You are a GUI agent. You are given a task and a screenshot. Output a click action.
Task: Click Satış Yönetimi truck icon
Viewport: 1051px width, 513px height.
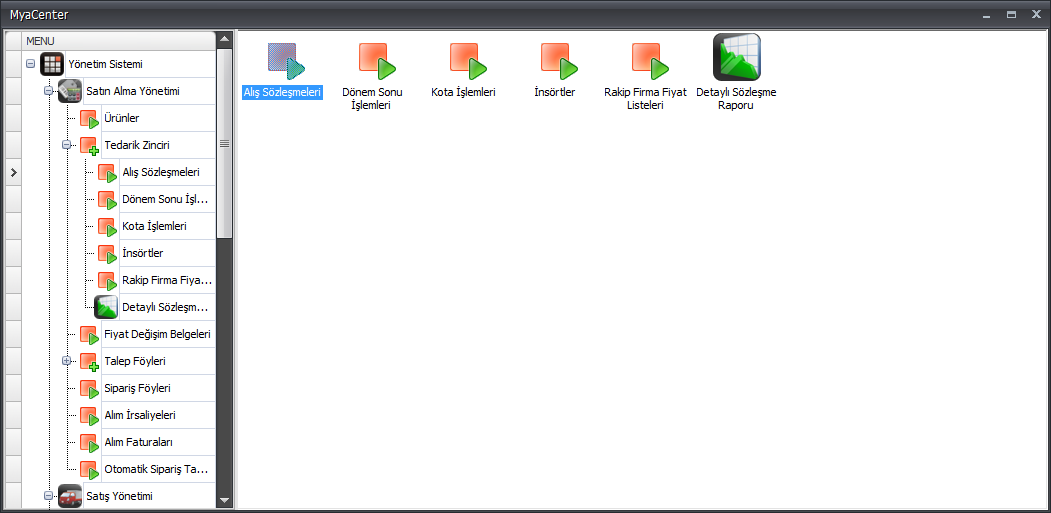click(70, 496)
